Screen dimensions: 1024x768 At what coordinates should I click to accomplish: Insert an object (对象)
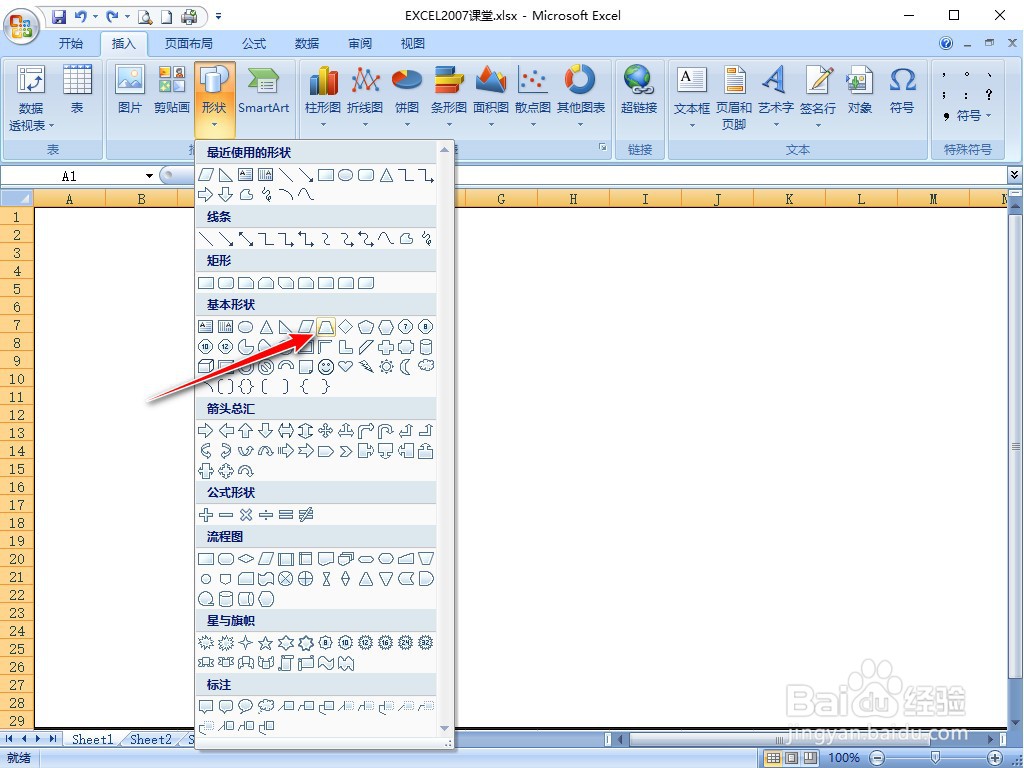(859, 90)
